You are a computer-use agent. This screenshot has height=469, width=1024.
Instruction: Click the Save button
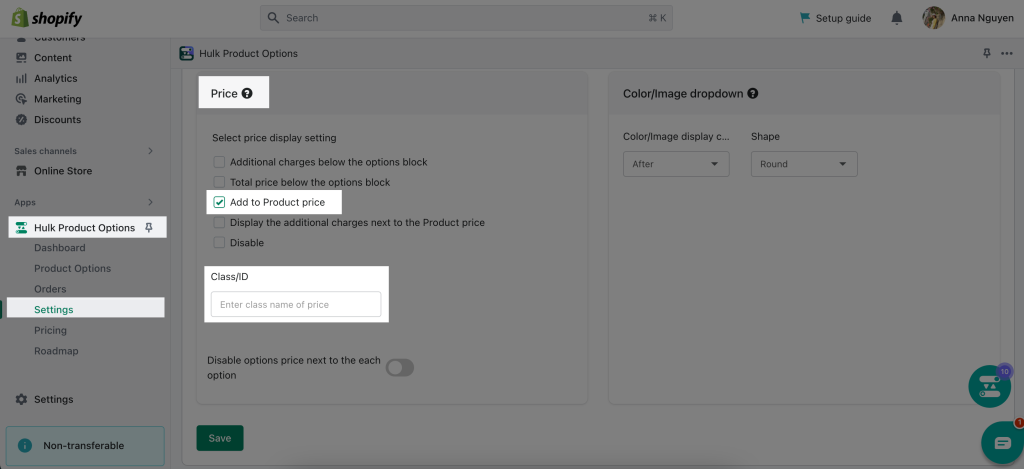click(220, 438)
